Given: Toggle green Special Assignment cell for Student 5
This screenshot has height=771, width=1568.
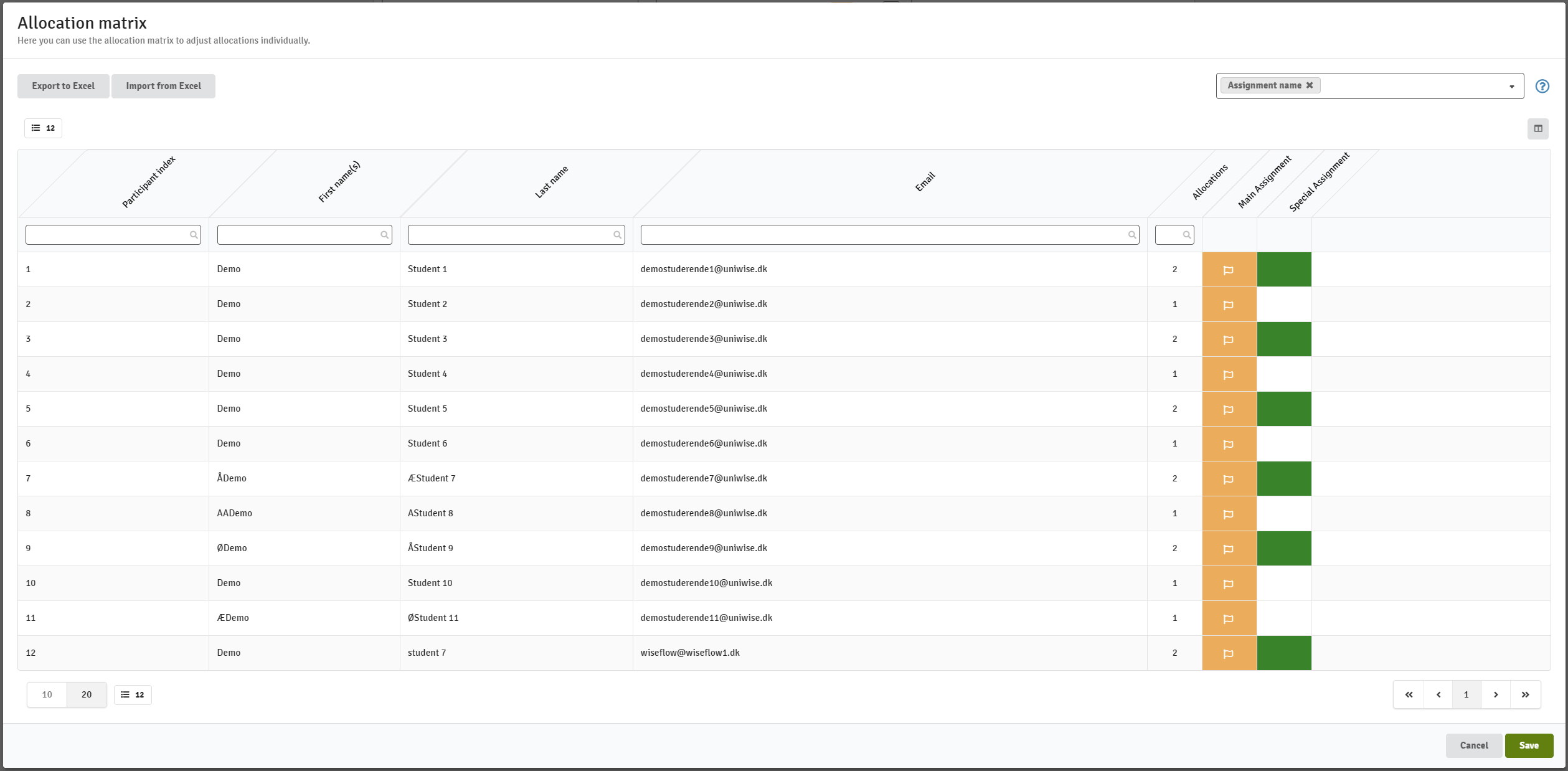Looking at the screenshot, I should pos(1284,409).
